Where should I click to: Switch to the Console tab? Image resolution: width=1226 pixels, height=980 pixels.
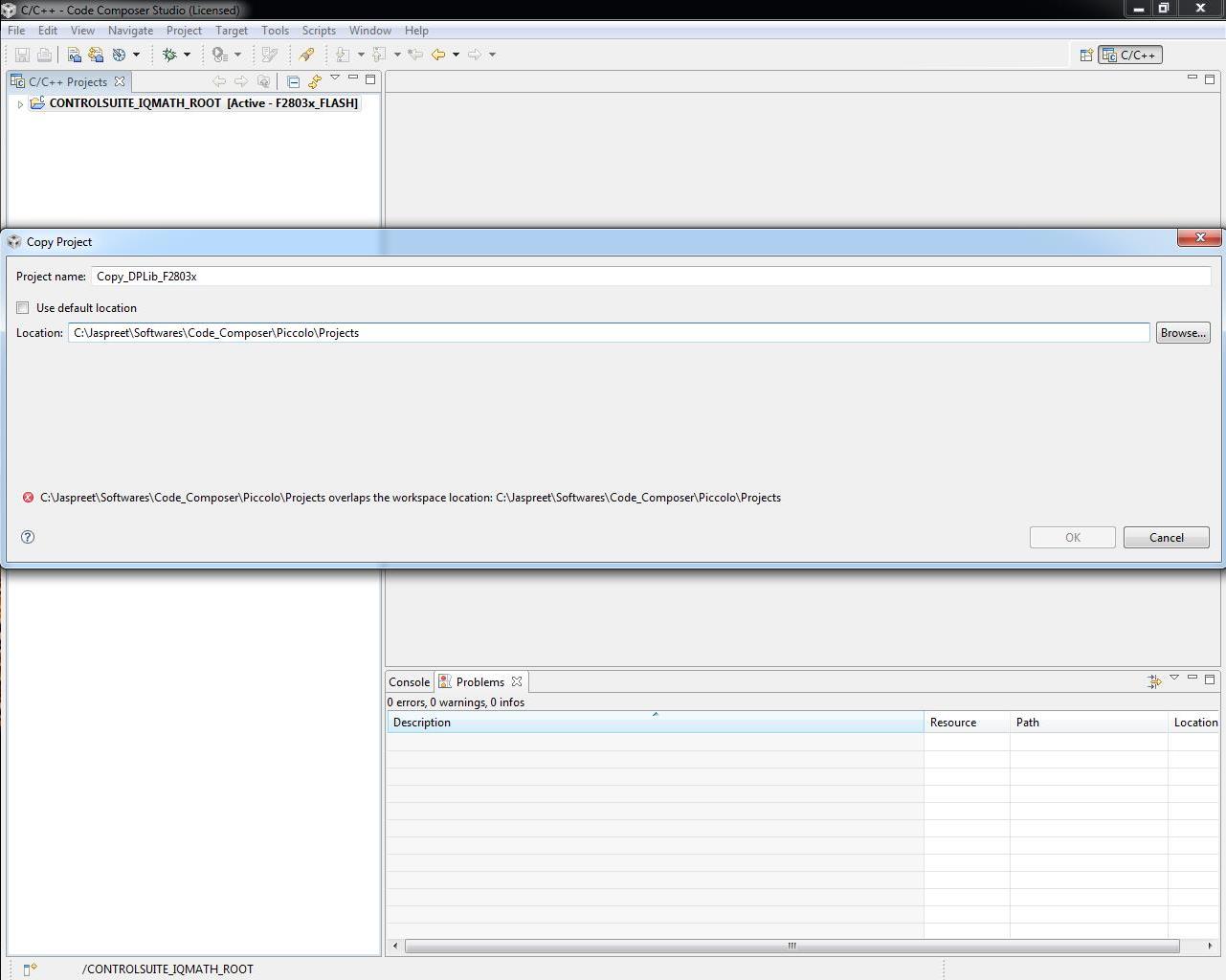click(x=409, y=682)
